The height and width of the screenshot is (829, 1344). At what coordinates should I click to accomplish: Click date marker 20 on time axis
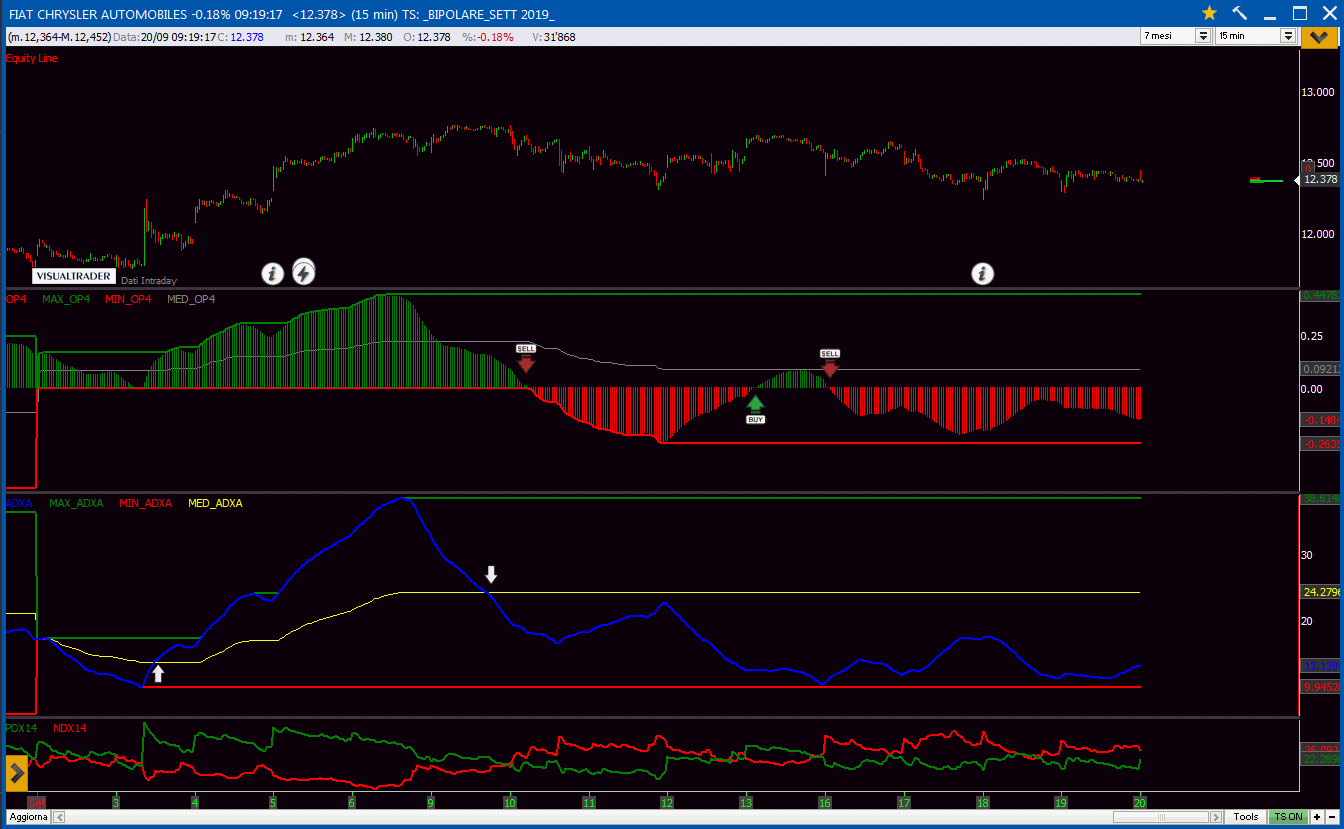1139,802
